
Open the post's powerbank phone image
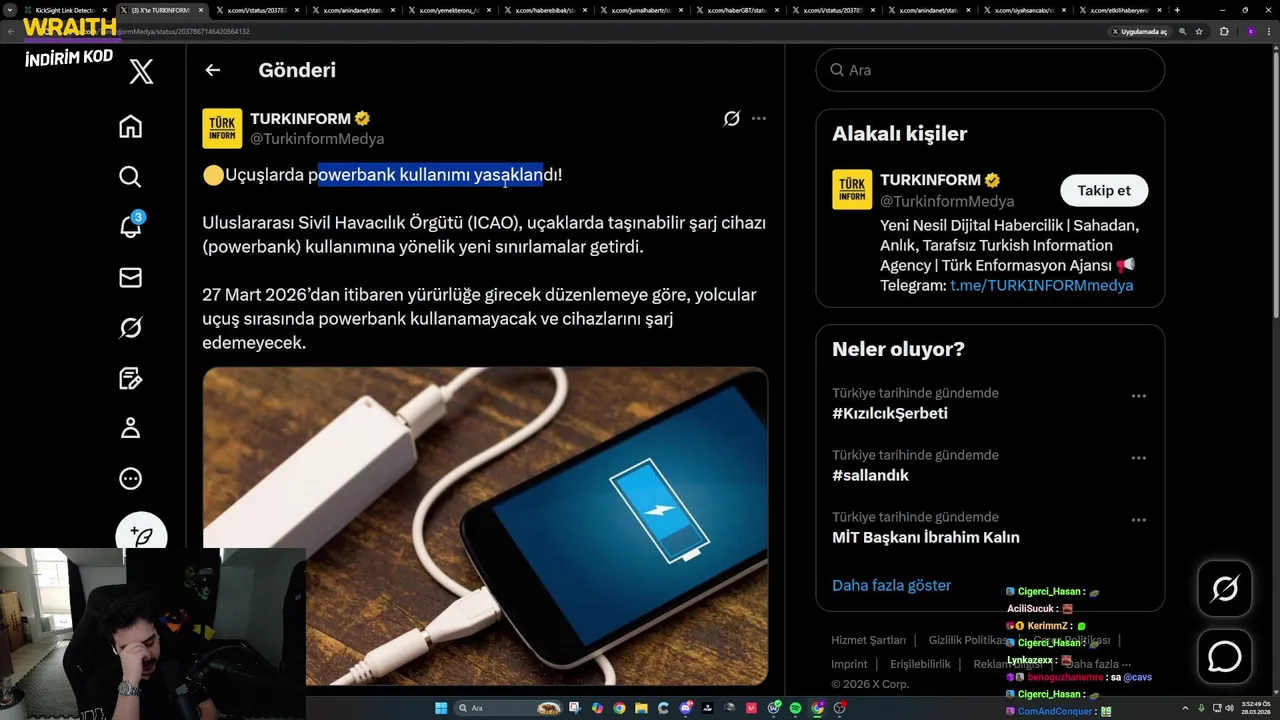tap(485, 526)
